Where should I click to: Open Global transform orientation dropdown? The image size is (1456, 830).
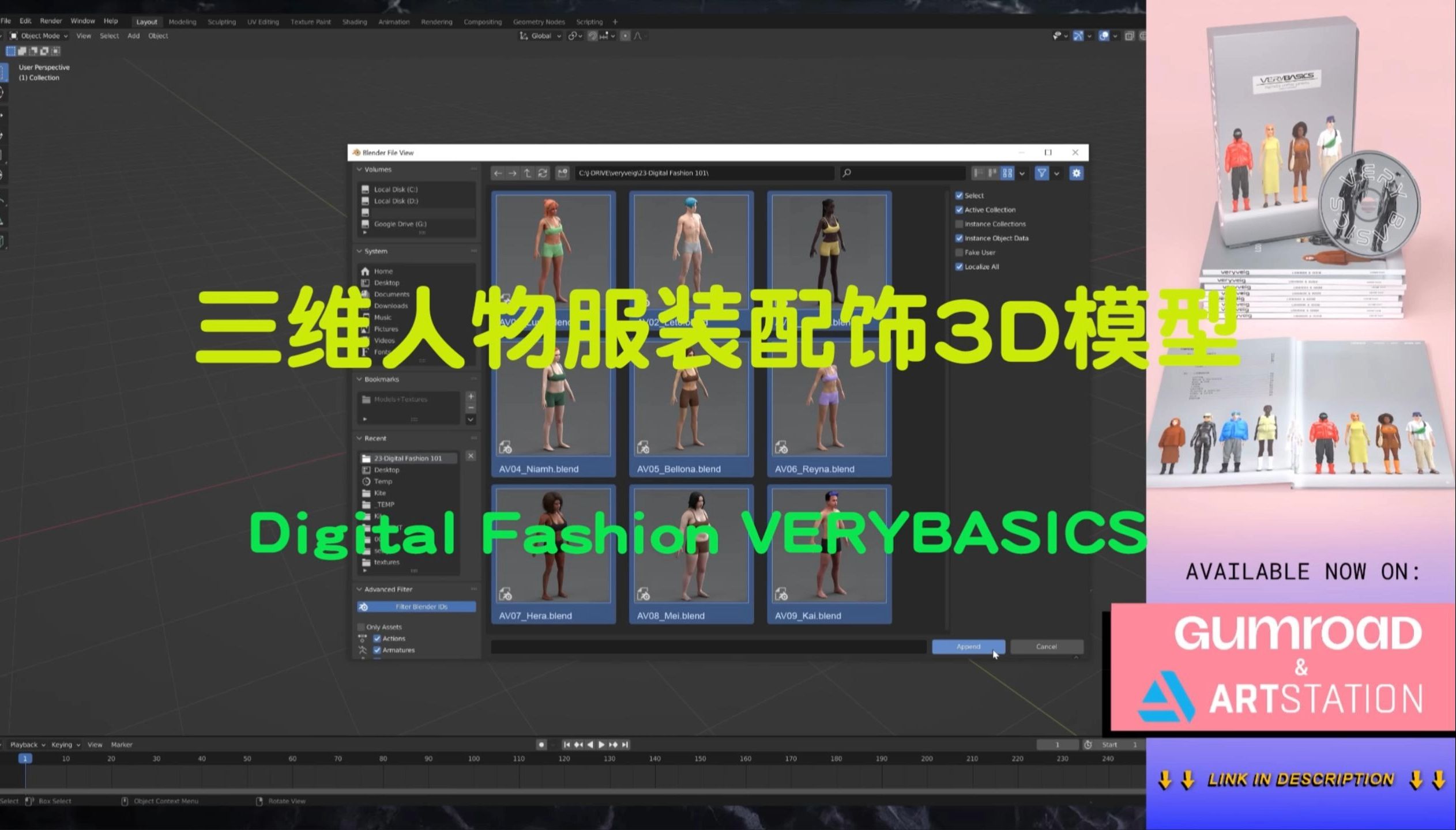pyautogui.click(x=540, y=36)
